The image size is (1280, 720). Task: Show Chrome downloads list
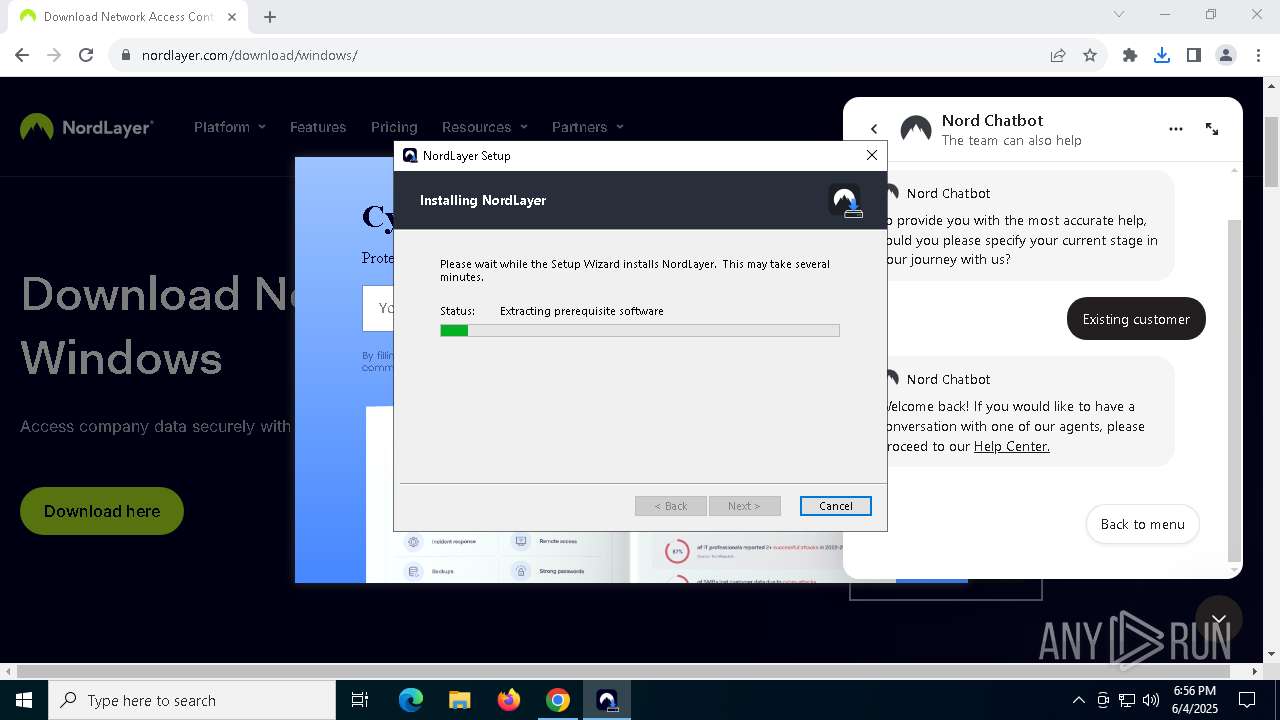[1162, 55]
